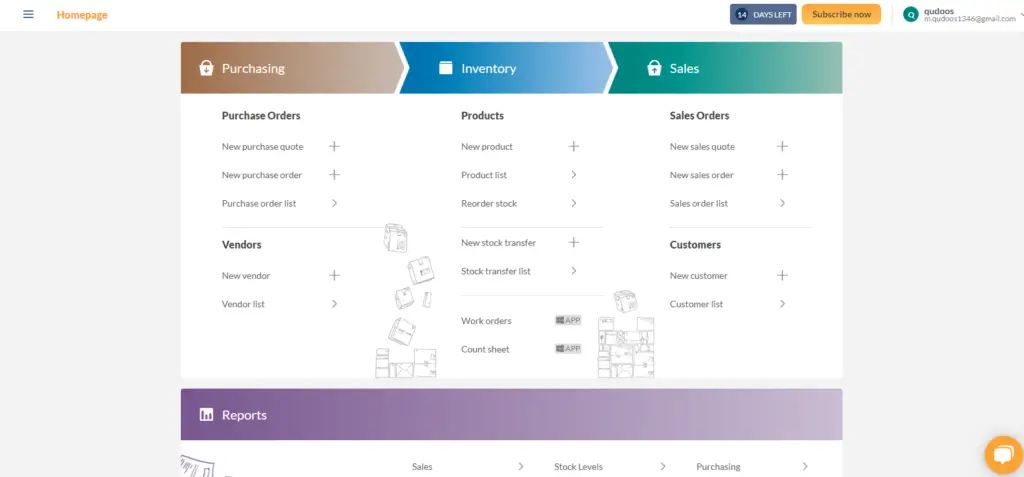Go to Sales order list
The height and width of the screenshot is (477, 1024).
point(699,203)
